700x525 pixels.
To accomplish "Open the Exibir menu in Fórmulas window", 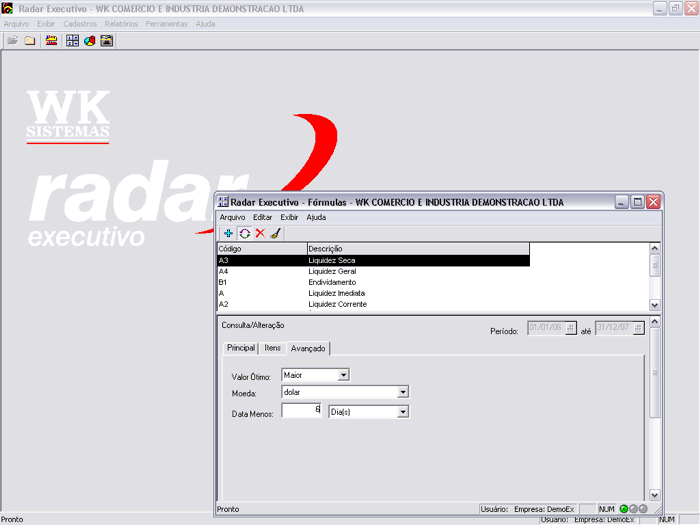I will [289, 217].
